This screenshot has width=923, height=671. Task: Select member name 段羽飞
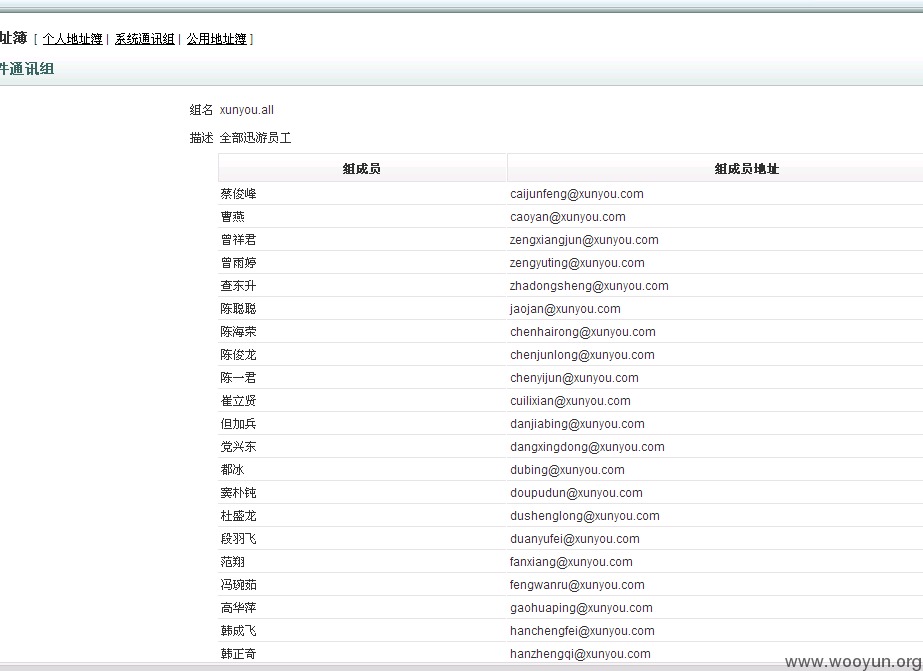click(x=238, y=539)
